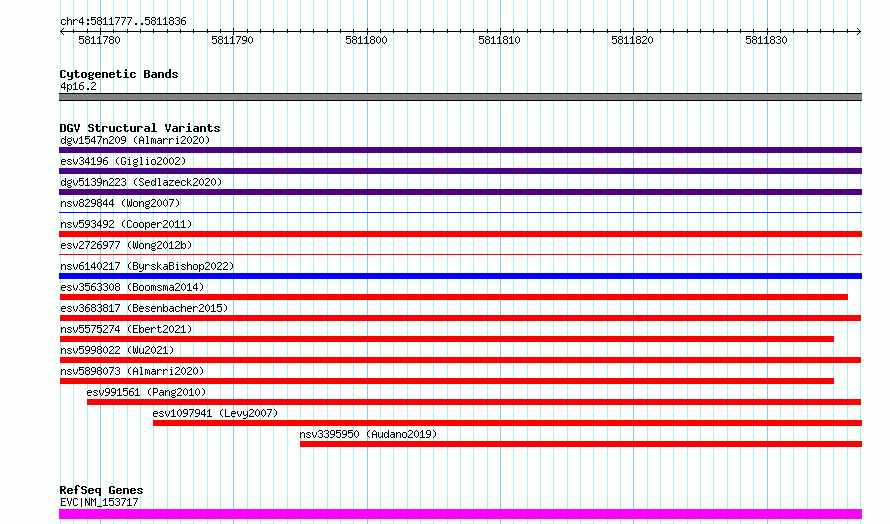Select the RefSeq Genes track title
This screenshot has width=890, height=524.
coord(101,490)
